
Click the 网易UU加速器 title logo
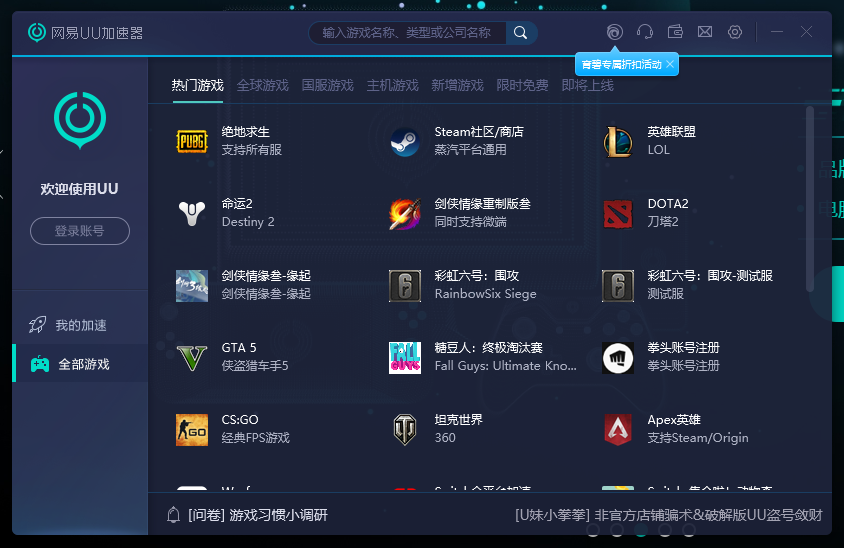pos(86,33)
